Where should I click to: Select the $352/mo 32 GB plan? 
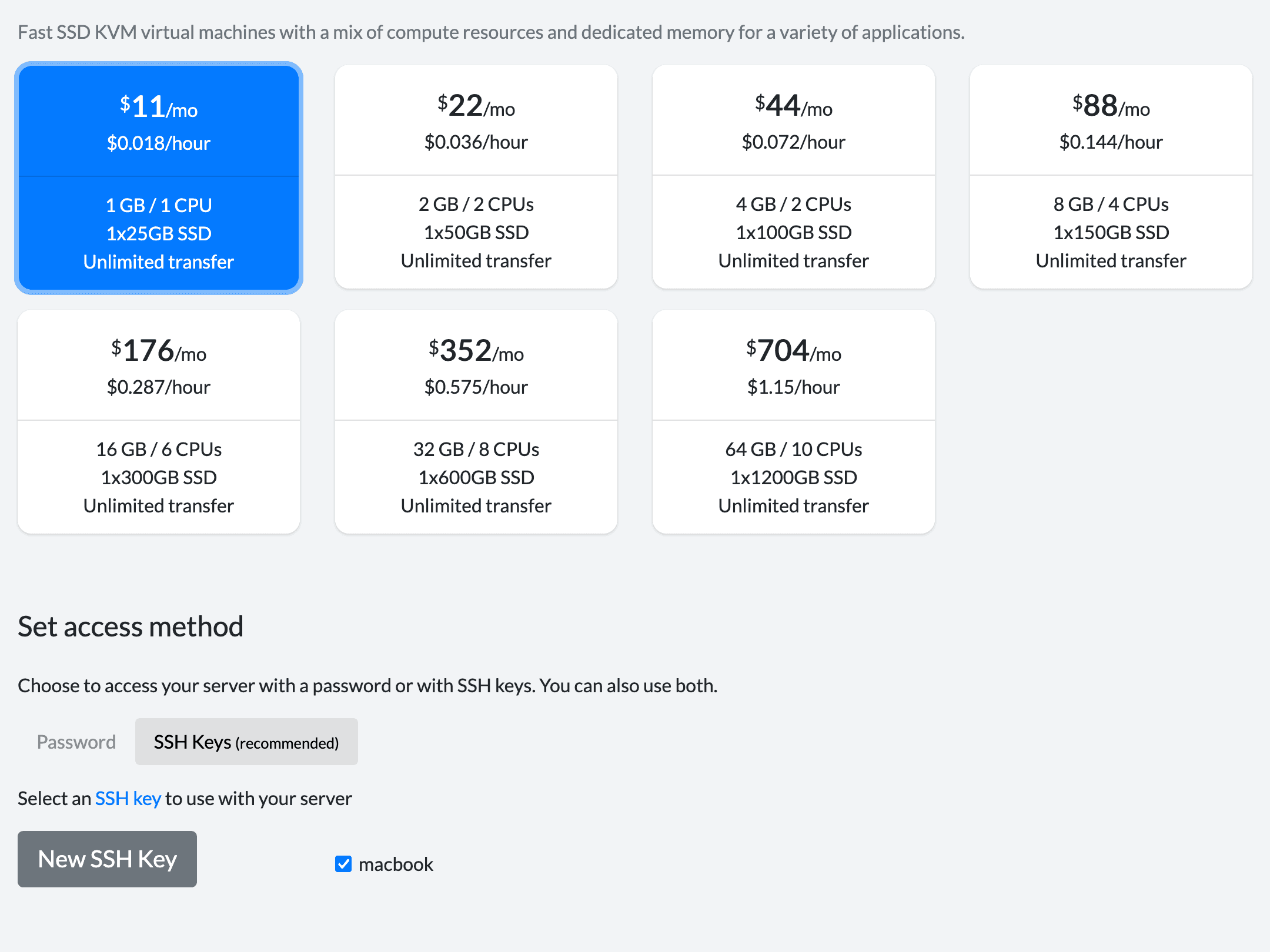[476, 421]
